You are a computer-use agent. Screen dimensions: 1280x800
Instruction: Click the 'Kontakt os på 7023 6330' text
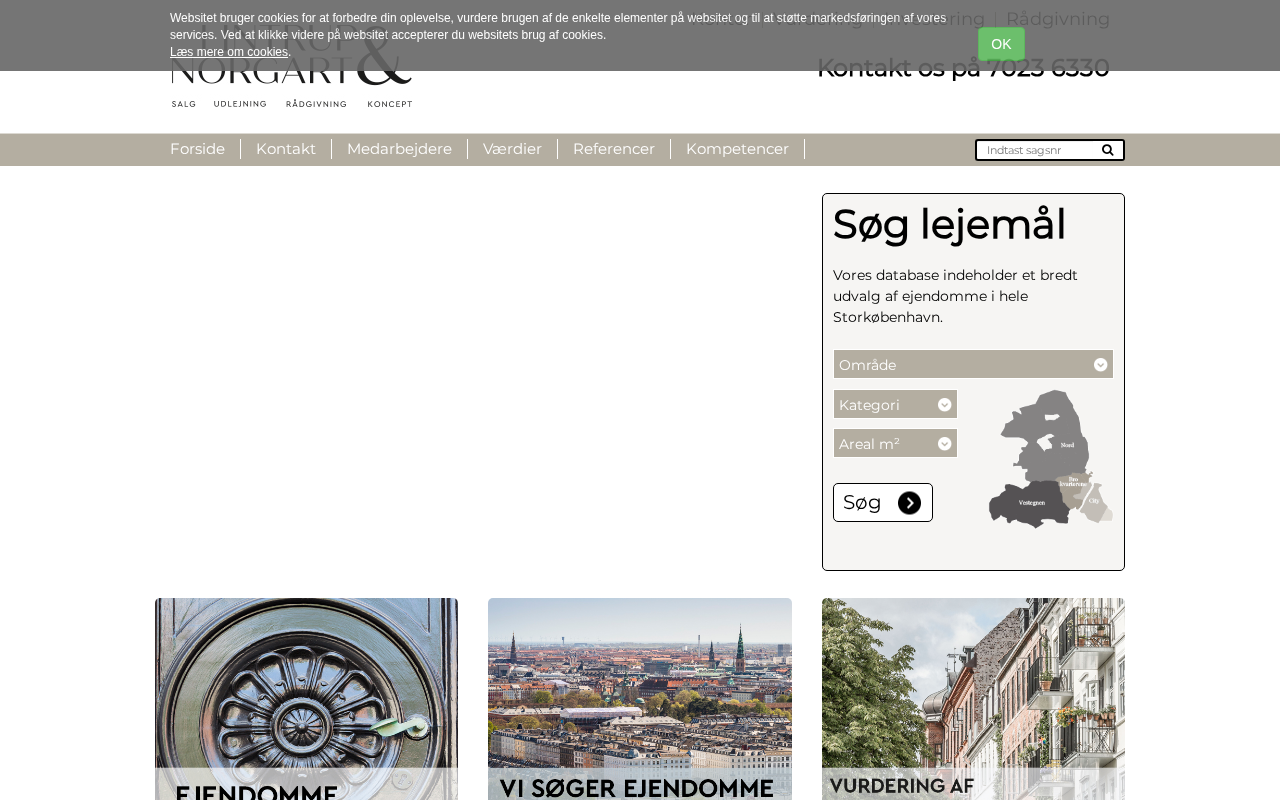click(x=963, y=68)
